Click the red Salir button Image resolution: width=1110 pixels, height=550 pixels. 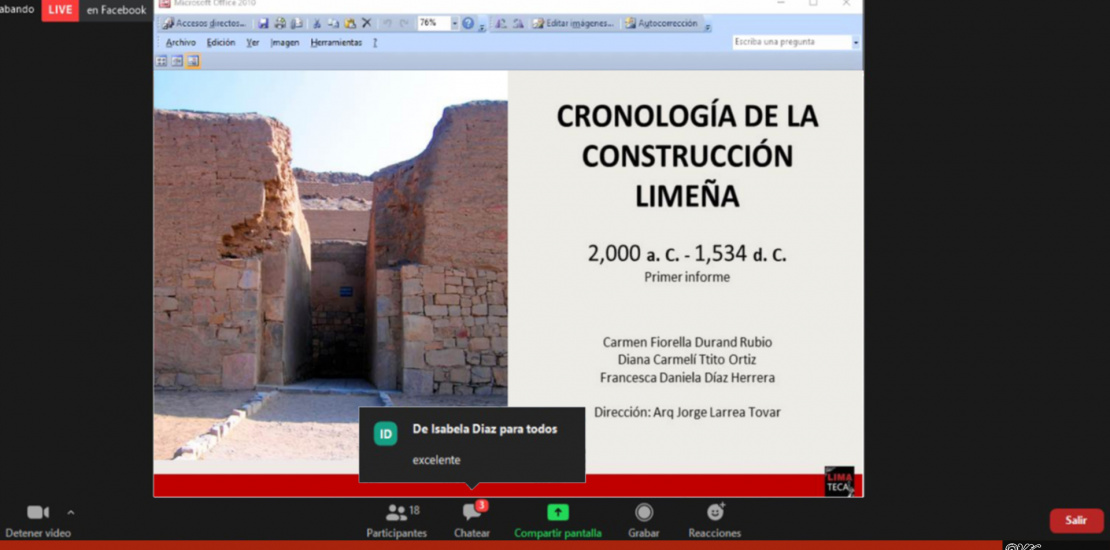point(1076,520)
